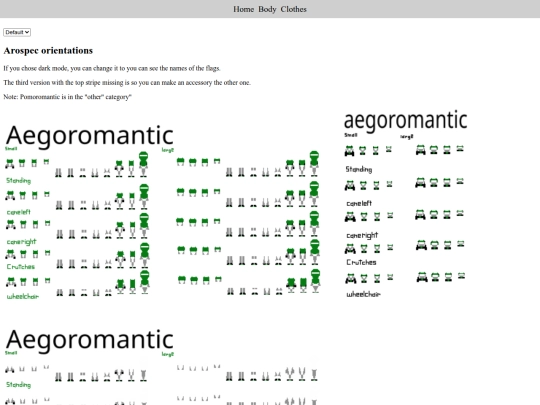Select first small green top icon in Standing row
Screen dimensions: 540x405
pos(10,164)
